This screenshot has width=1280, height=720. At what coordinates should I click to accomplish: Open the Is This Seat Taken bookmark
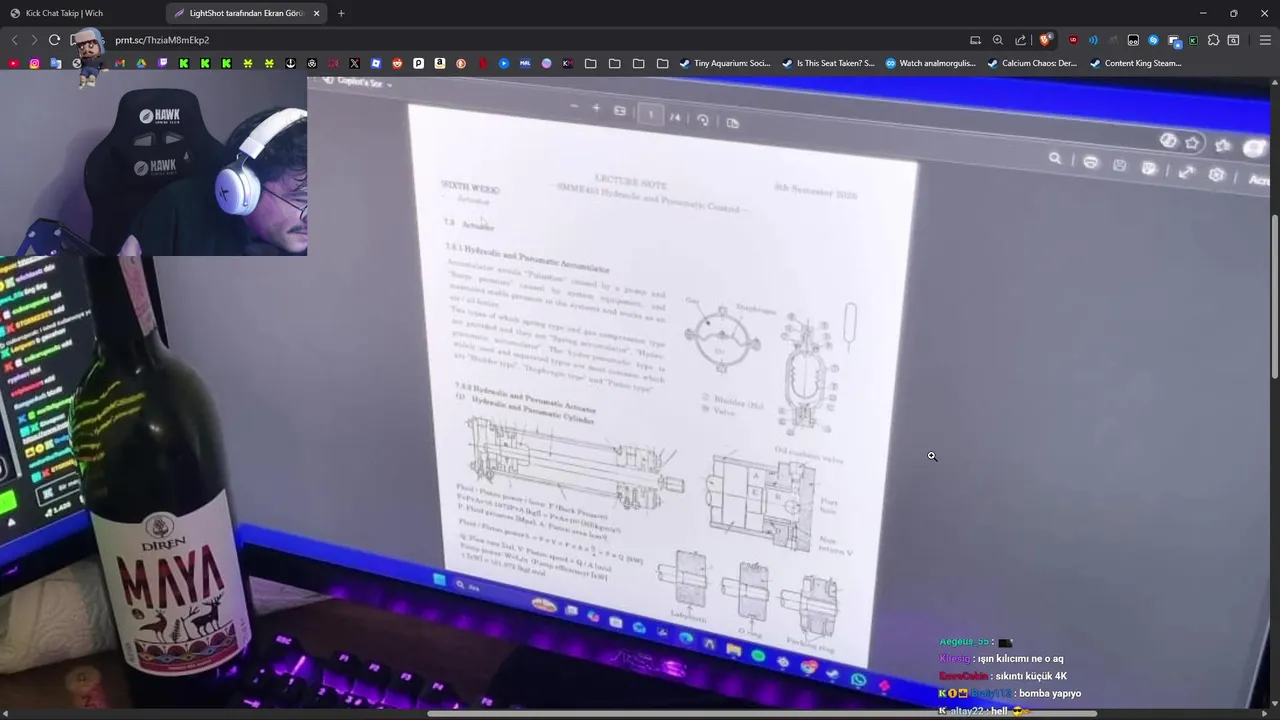[x=827, y=63]
